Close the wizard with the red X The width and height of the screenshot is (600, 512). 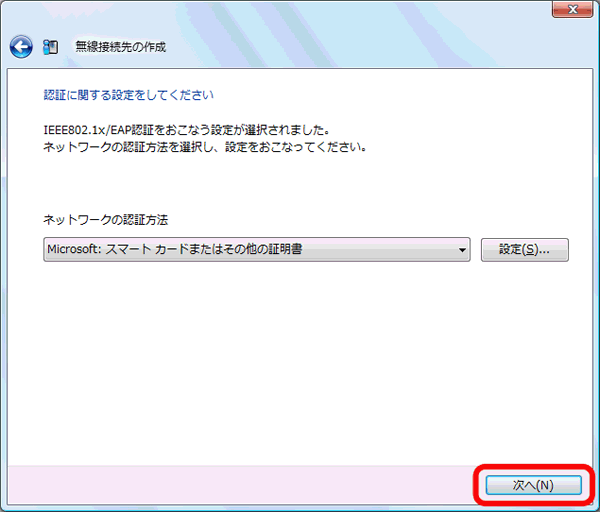coord(572,9)
